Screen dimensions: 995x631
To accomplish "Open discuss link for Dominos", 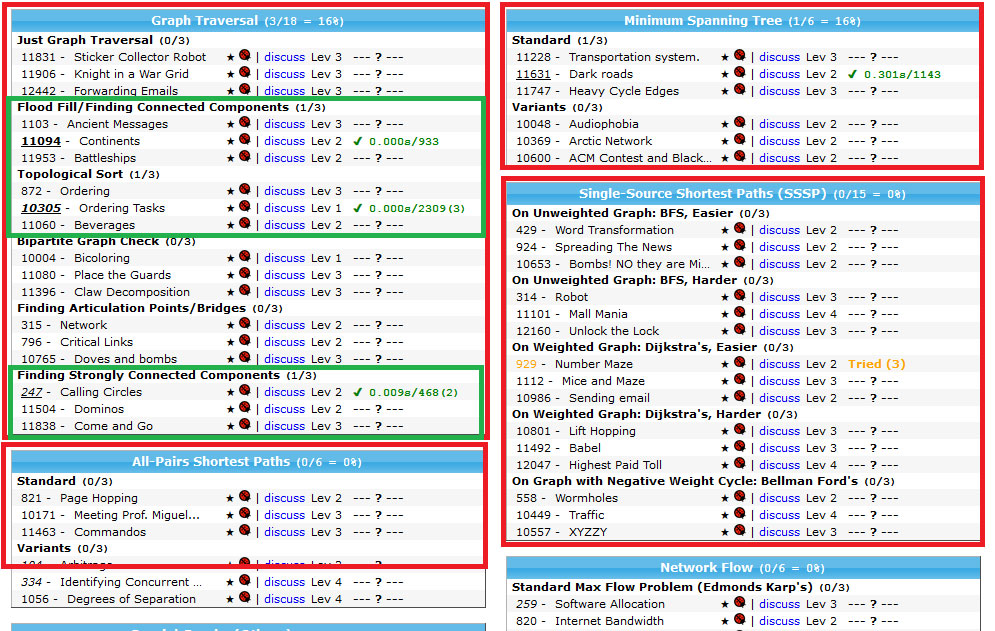I will click(x=284, y=409).
